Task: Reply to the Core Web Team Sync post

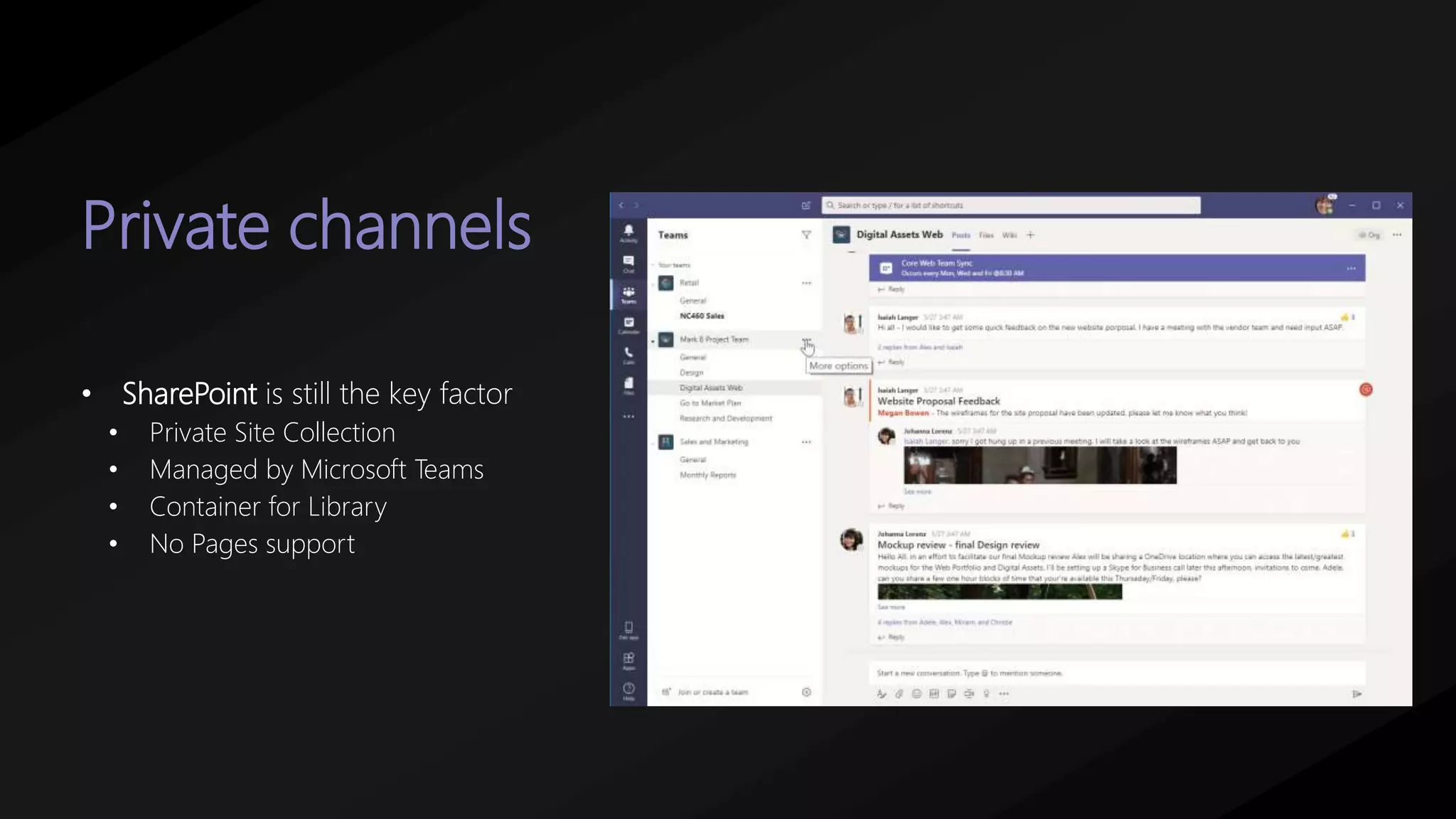Action: pos(891,289)
